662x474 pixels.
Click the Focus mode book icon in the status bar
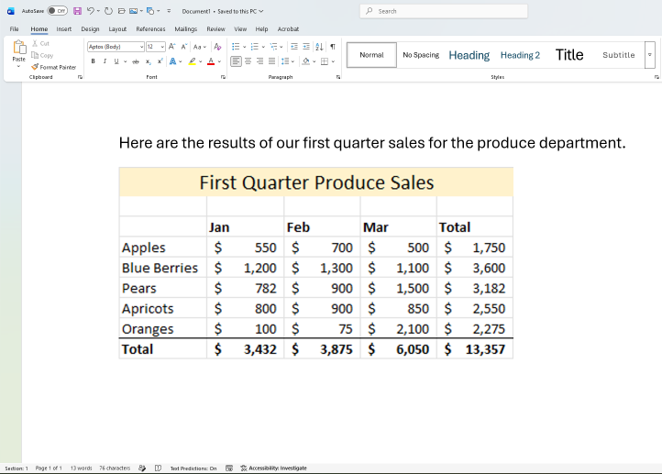pos(158,468)
